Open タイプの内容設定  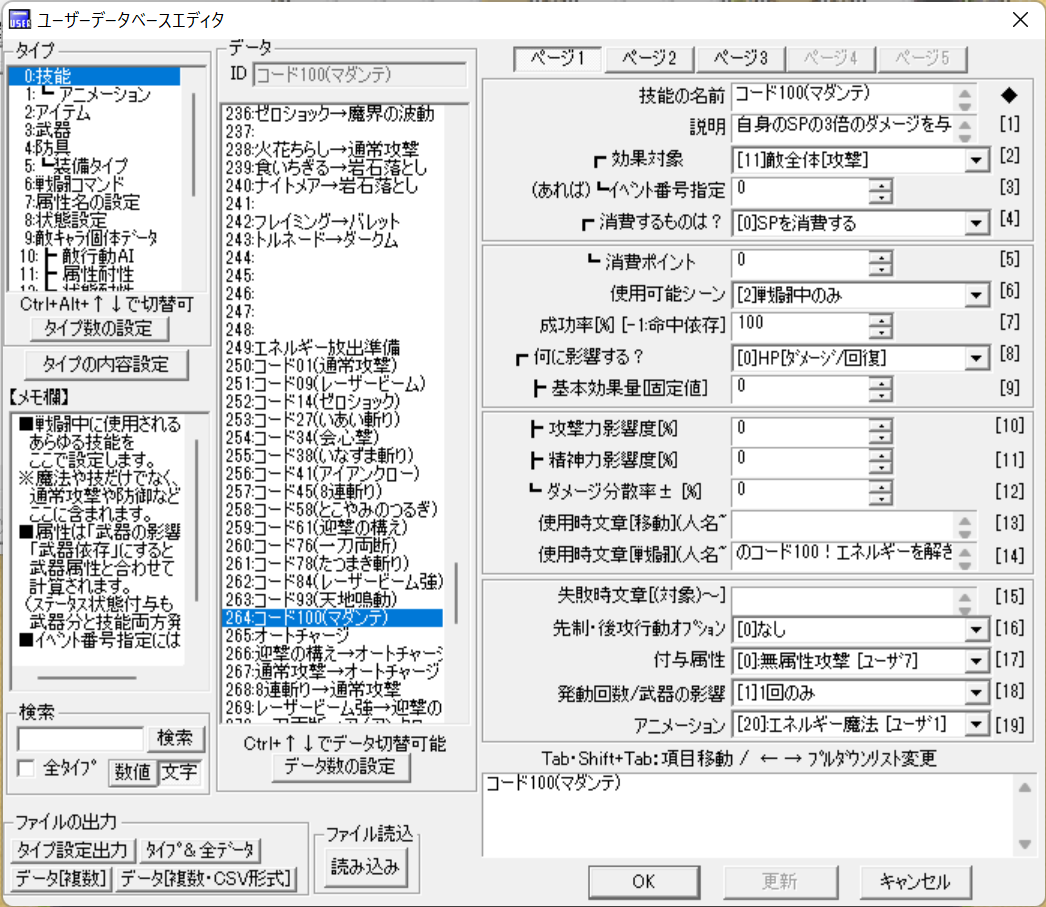tap(106, 364)
